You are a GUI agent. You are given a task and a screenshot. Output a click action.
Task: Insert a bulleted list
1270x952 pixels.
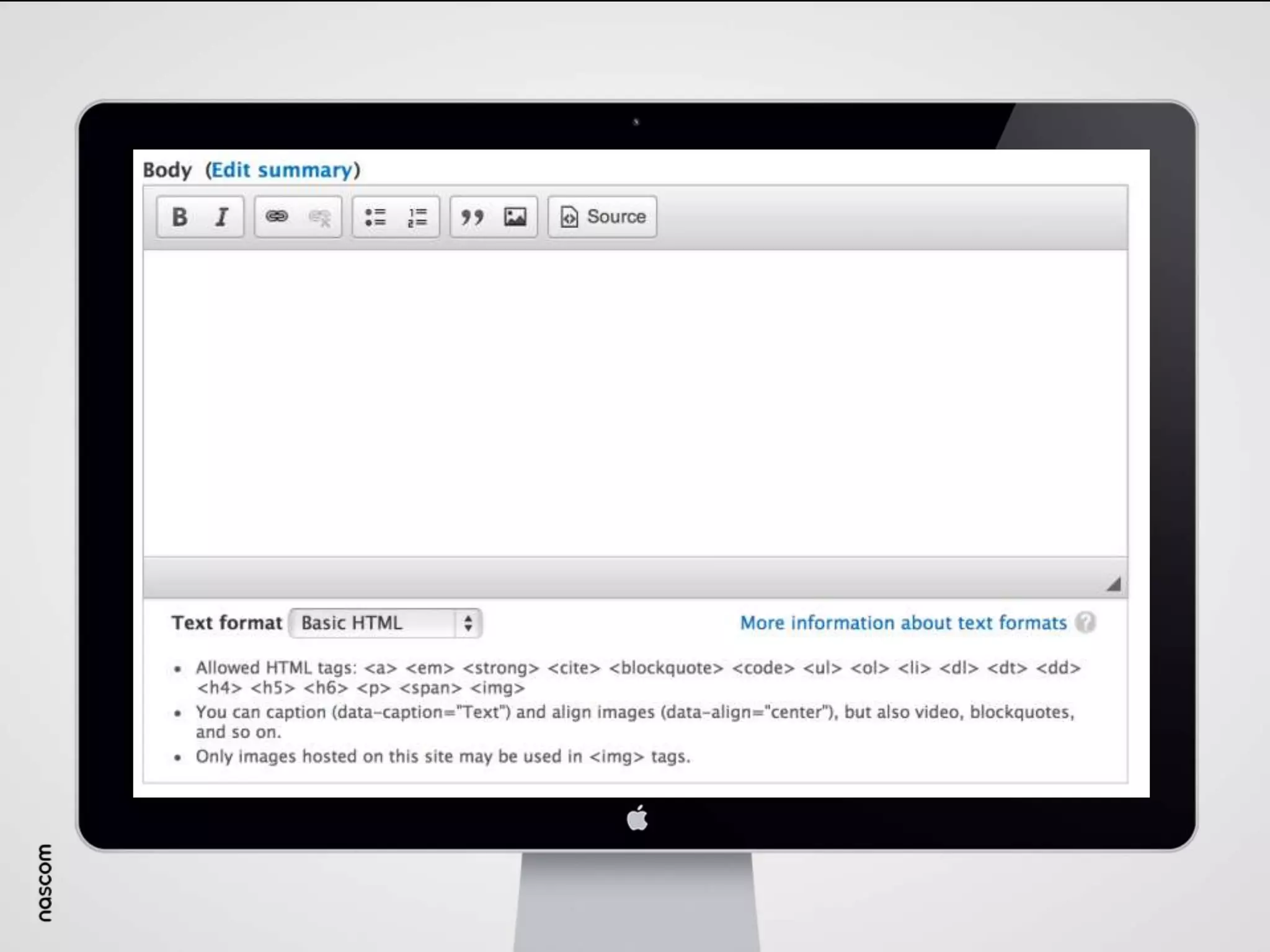click(375, 217)
